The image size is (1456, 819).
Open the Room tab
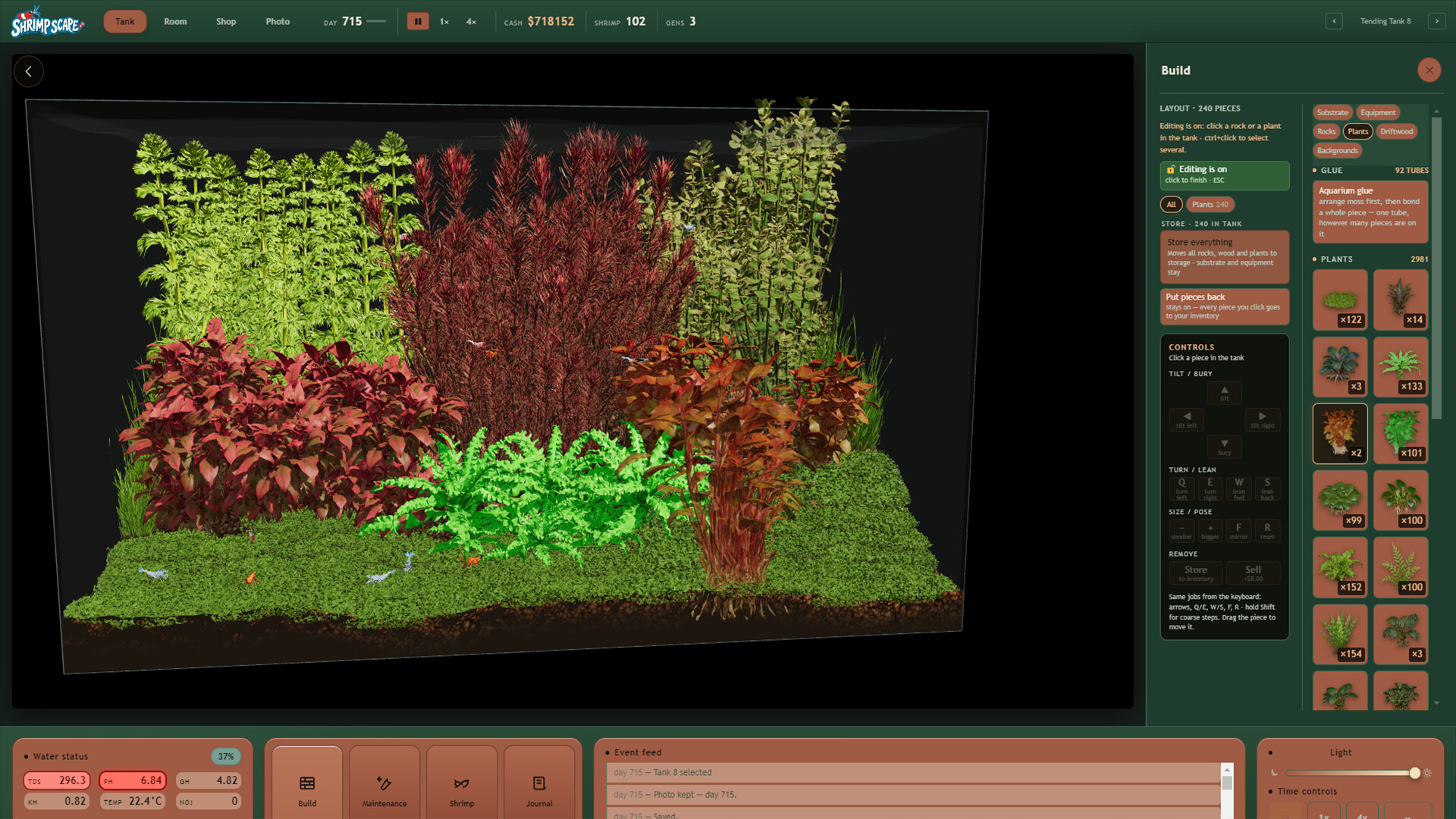[175, 21]
